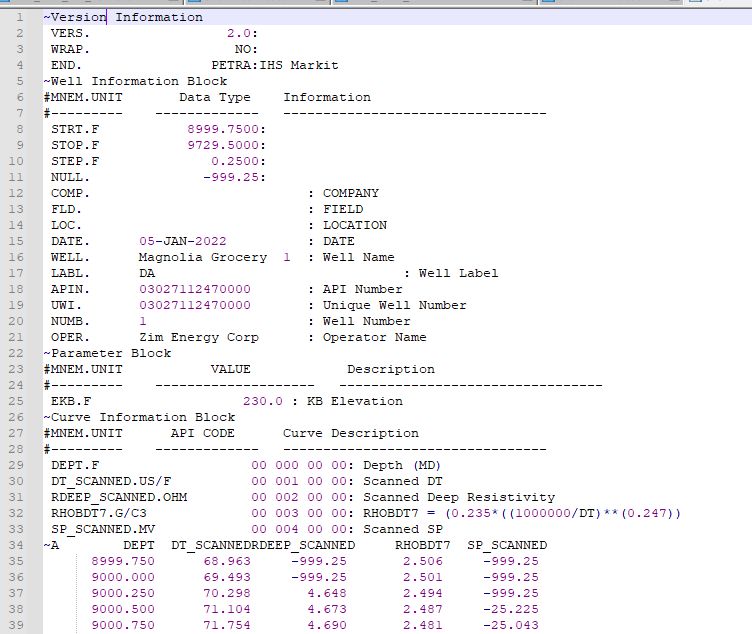Select the EKB.F value 230.0
This screenshot has width=752, height=634.
(263, 401)
